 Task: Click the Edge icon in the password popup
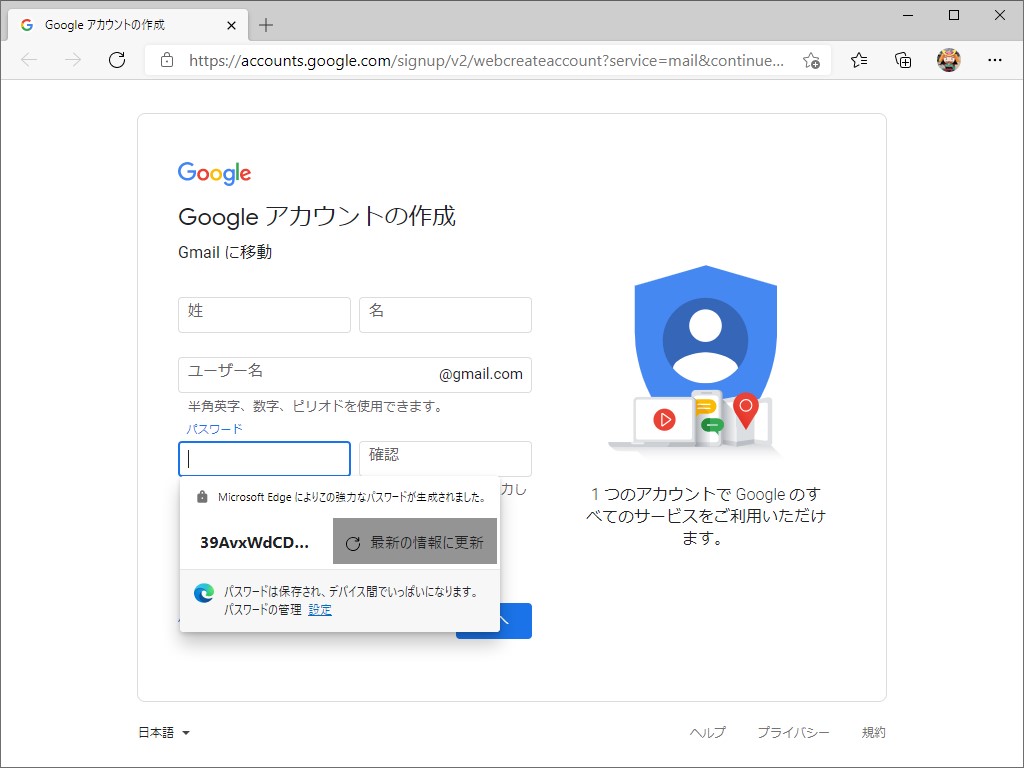204,592
